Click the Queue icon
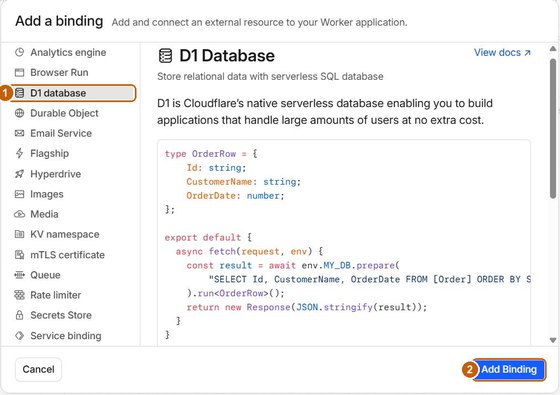560x395 pixels. point(19,275)
